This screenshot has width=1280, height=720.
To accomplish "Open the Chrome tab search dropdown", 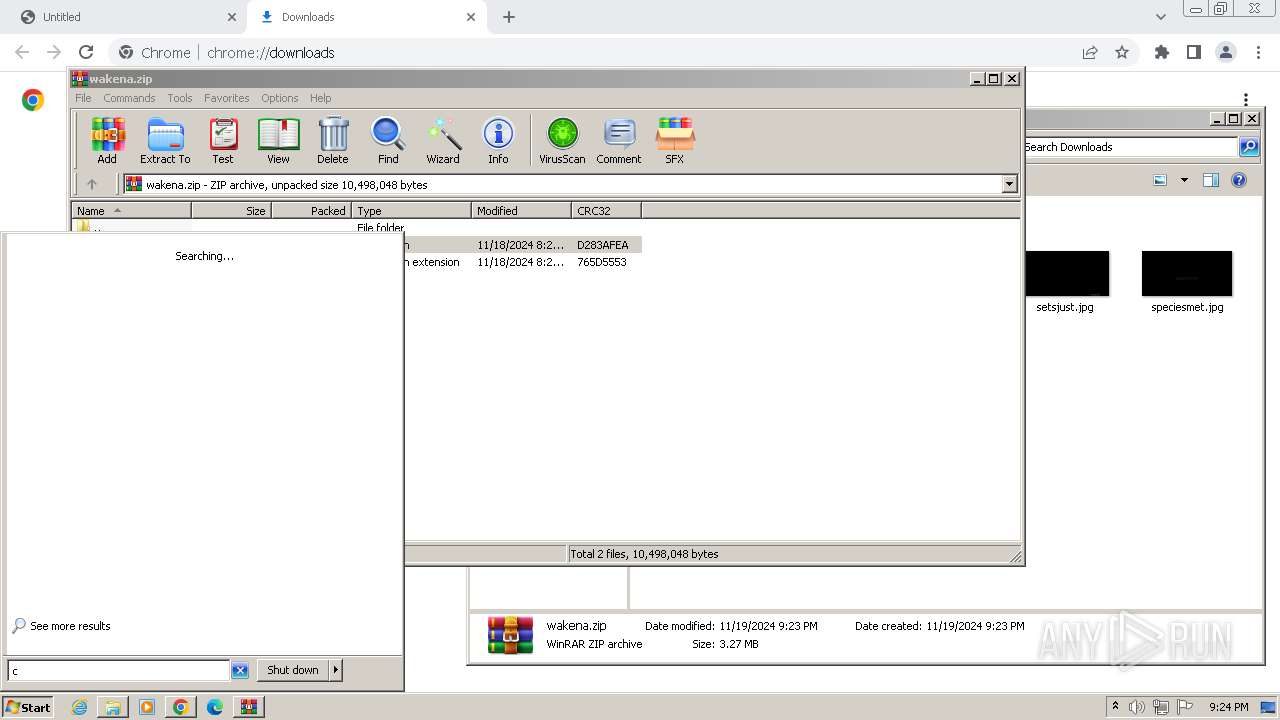I will (1160, 17).
